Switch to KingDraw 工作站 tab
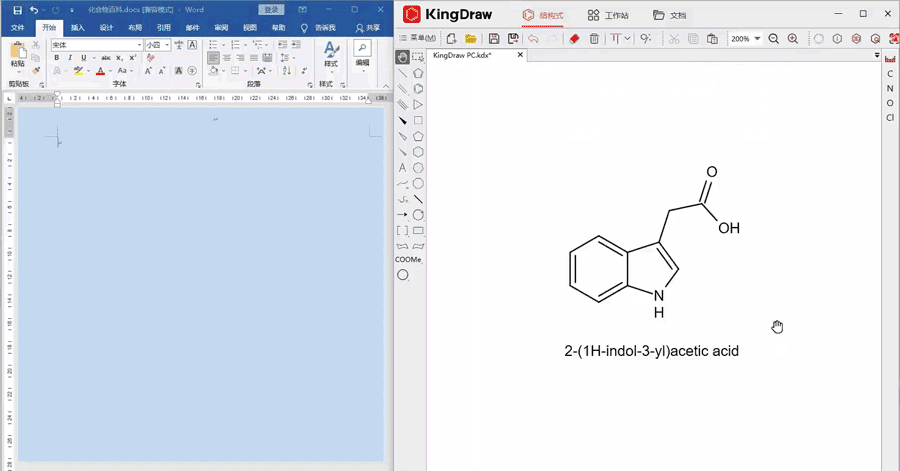The width and height of the screenshot is (900, 471). click(608, 15)
